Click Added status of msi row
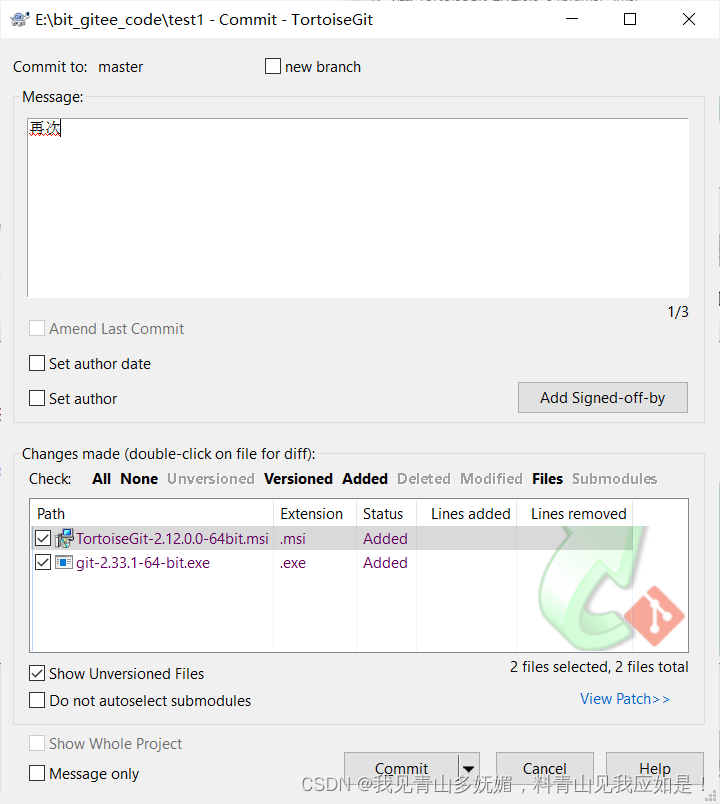The image size is (720, 804). (385, 538)
